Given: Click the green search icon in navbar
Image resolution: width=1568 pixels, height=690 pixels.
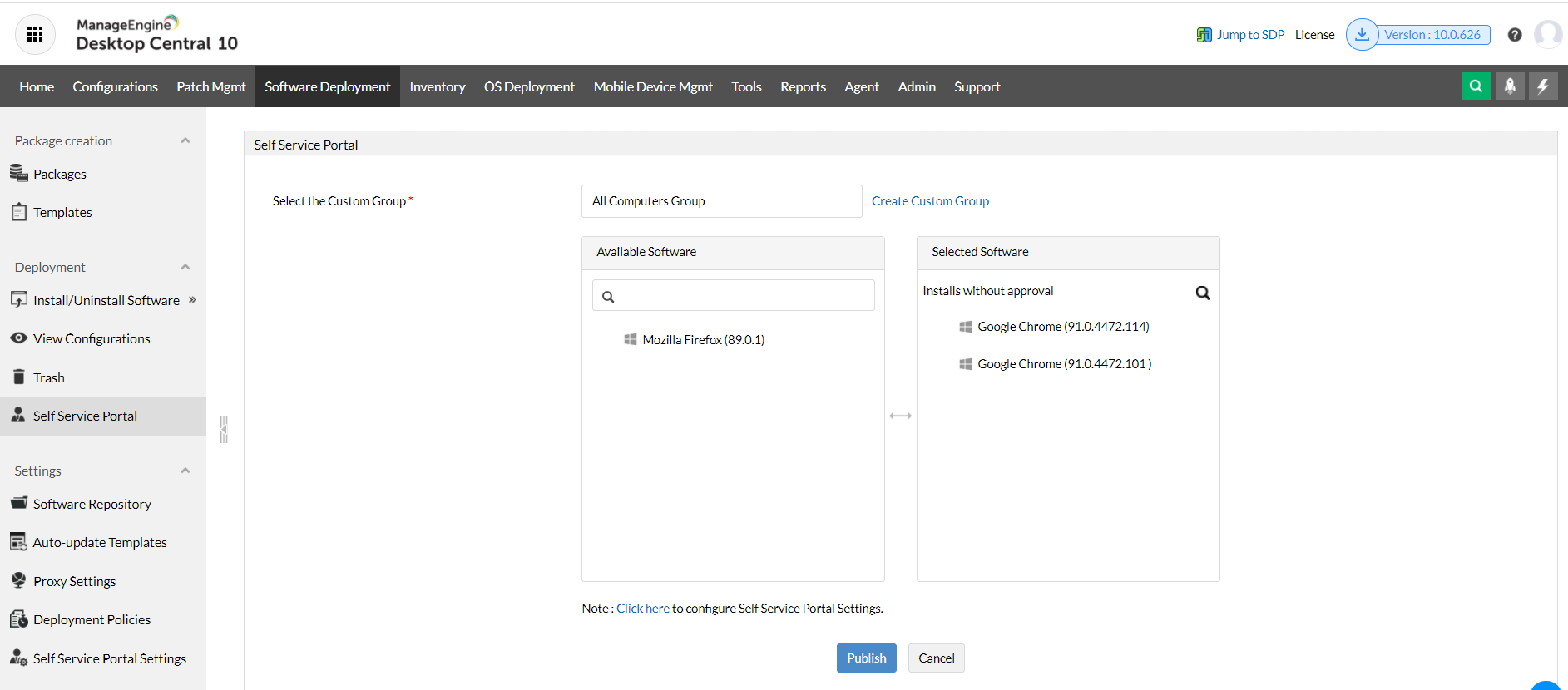Looking at the screenshot, I should [x=1476, y=86].
